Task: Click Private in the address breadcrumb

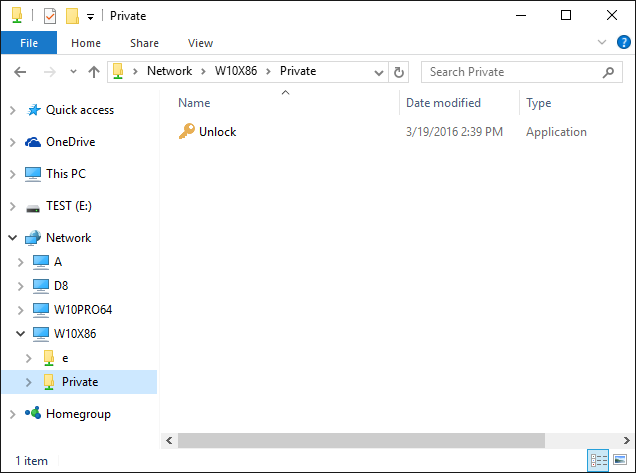Action: [x=298, y=71]
